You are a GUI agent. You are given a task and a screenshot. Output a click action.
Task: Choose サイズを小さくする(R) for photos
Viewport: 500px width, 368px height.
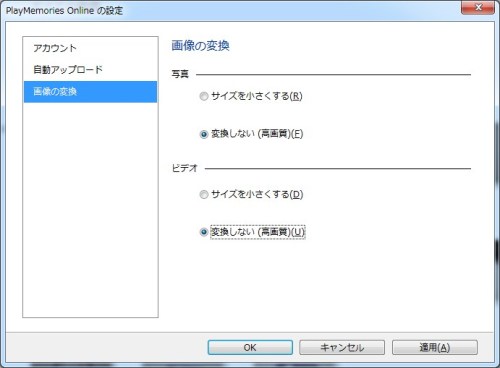[x=251, y=96]
